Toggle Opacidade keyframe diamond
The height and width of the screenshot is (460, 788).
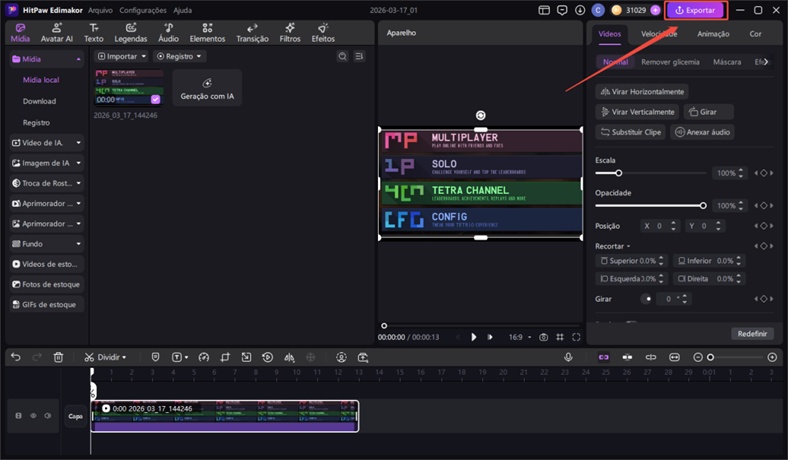[763, 206]
